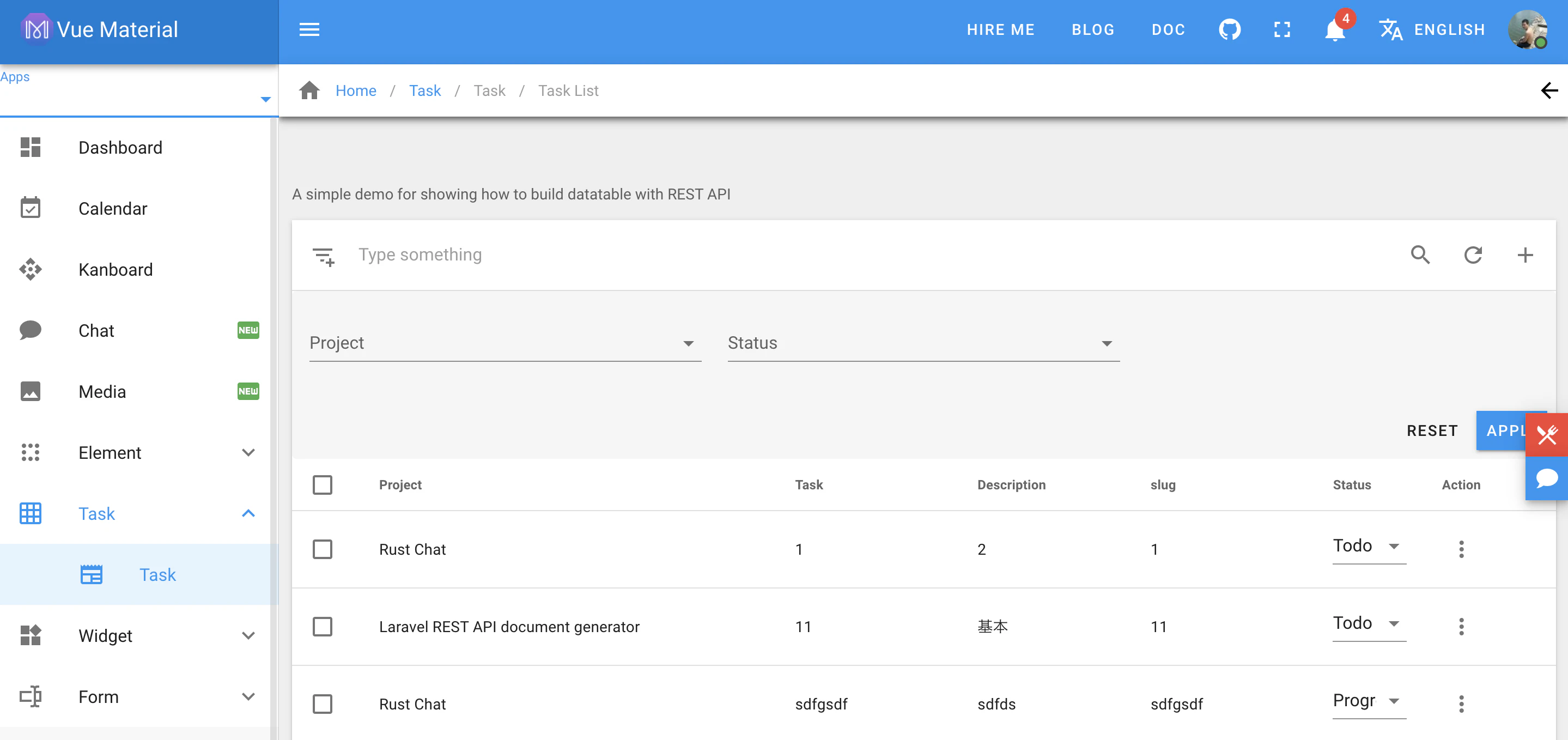Open row actions for sdfgsdf task
This screenshot has height=740, width=1568.
[1461, 703]
